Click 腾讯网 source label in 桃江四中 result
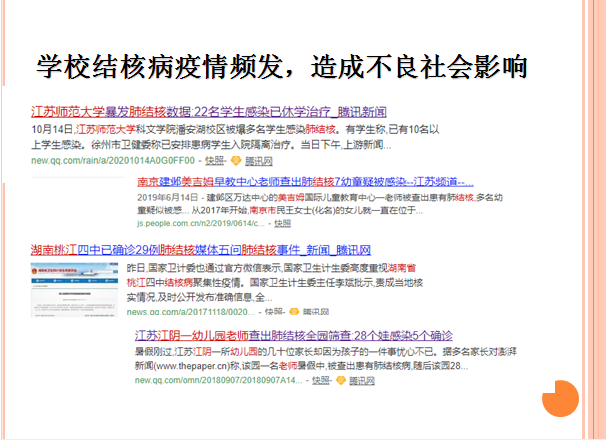 316,312
